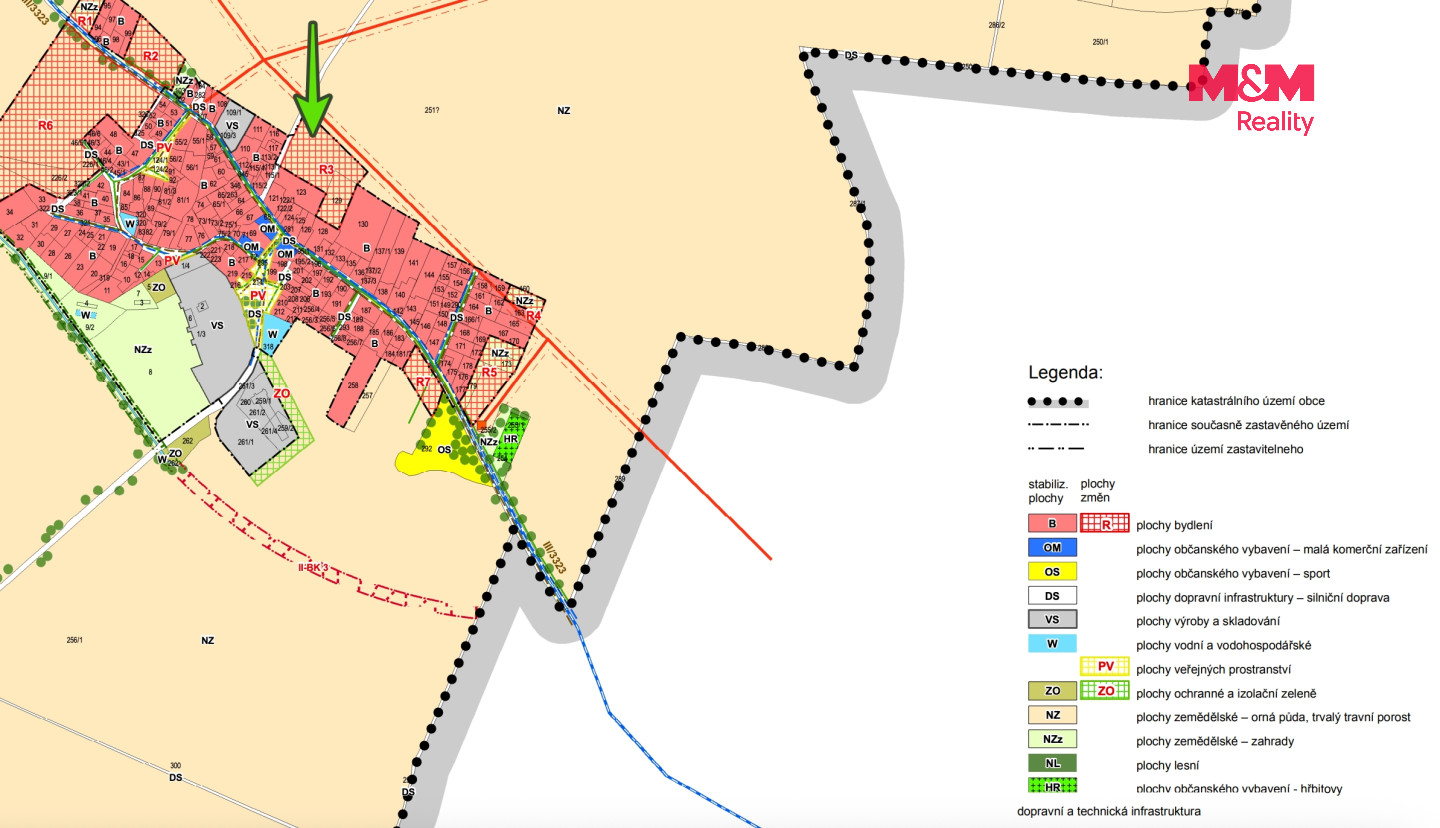Click the '256/1' parcel label
Screen dimensions: 1440x828
point(75,640)
